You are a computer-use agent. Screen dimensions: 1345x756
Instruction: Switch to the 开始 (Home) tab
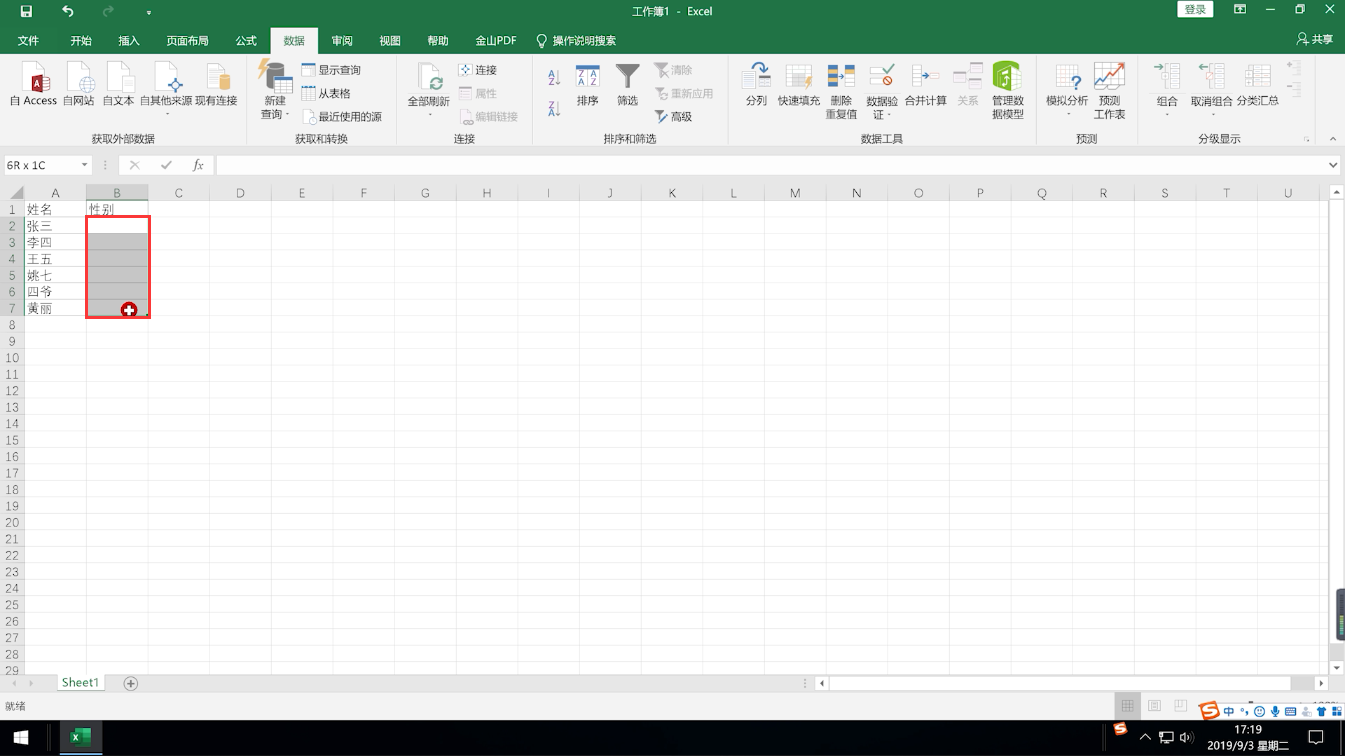[81, 41]
